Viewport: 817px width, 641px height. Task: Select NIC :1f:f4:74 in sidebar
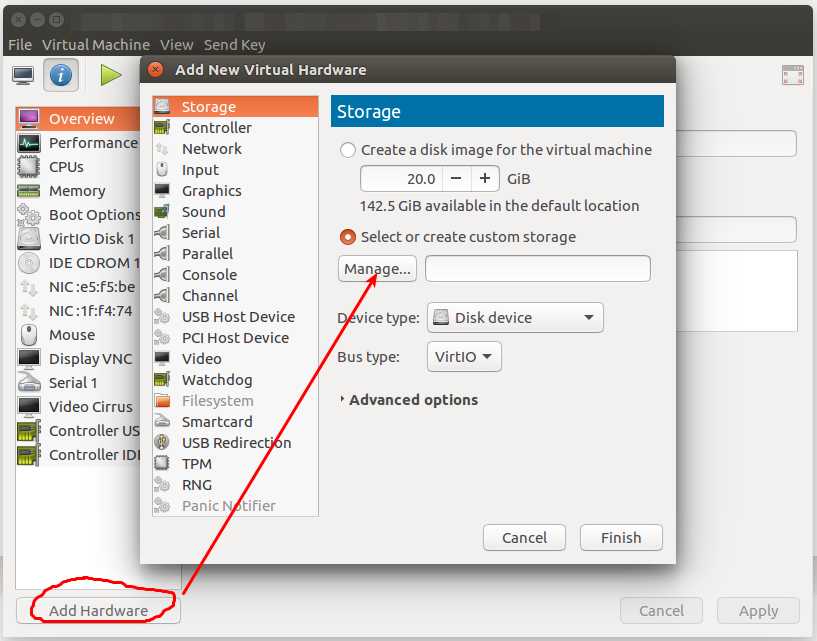coord(78,311)
